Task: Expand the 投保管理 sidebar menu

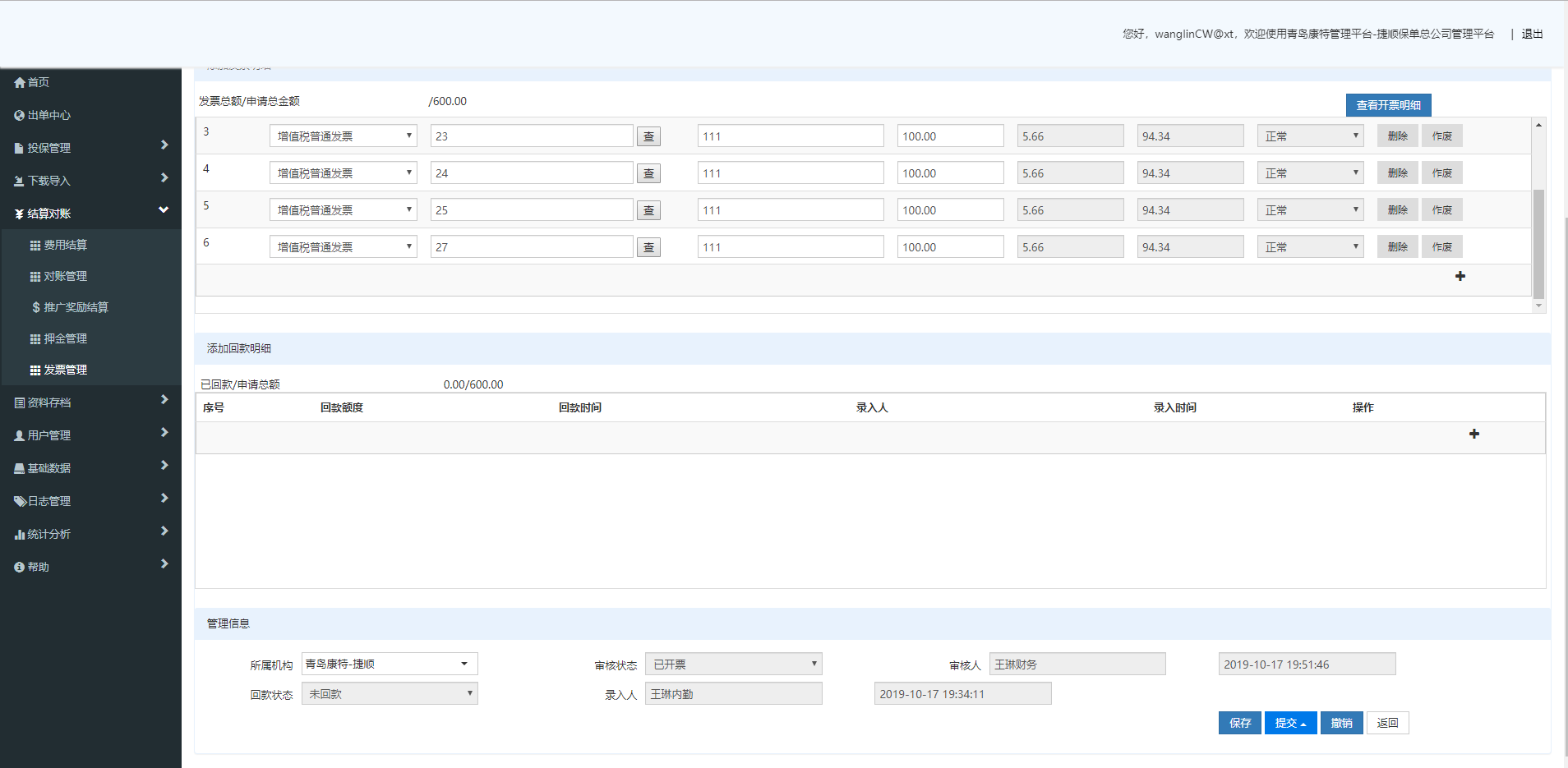Action: point(90,148)
